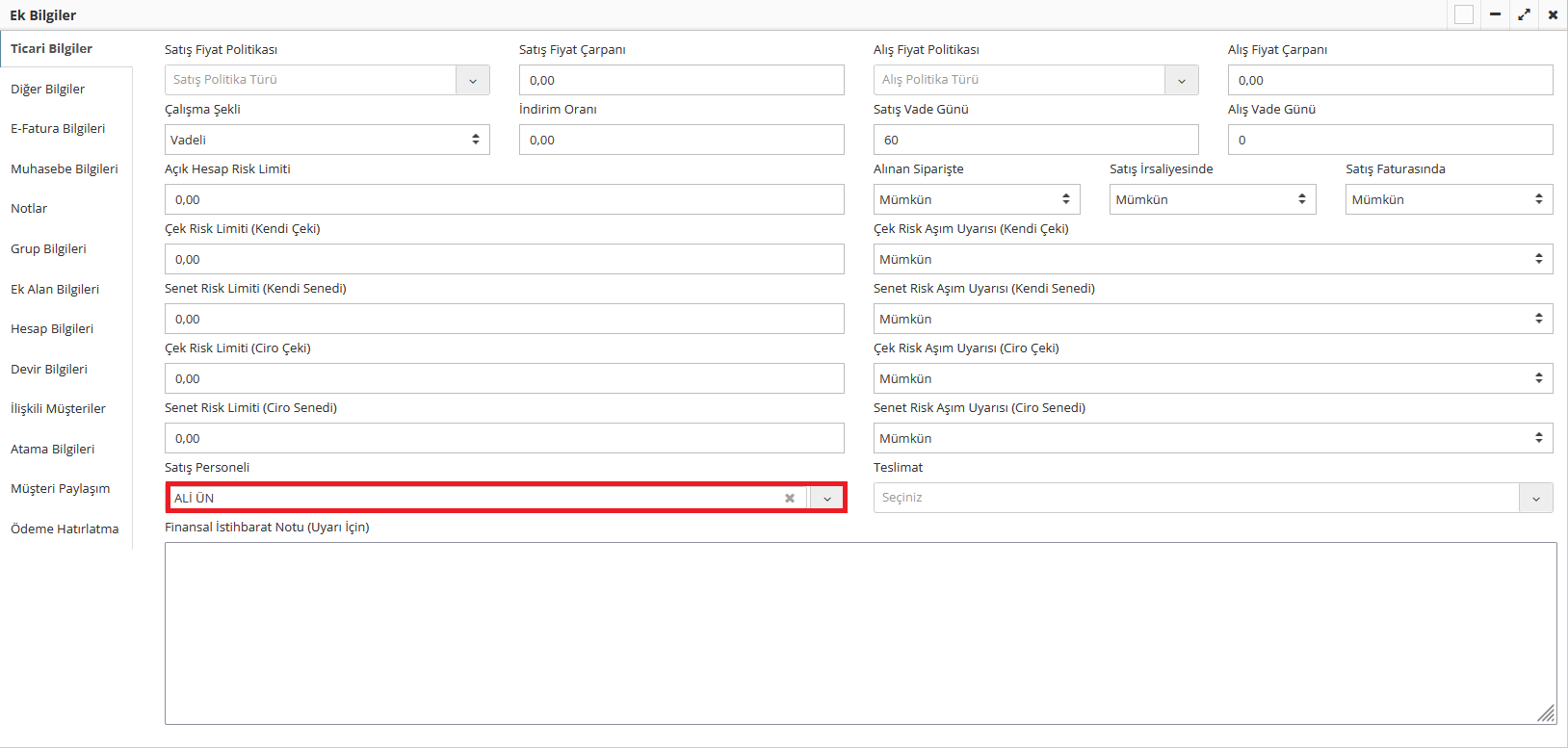Minimize the Ek Bilgiler panel
The height and width of the screenshot is (748, 1568).
pyautogui.click(x=1495, y=14)
